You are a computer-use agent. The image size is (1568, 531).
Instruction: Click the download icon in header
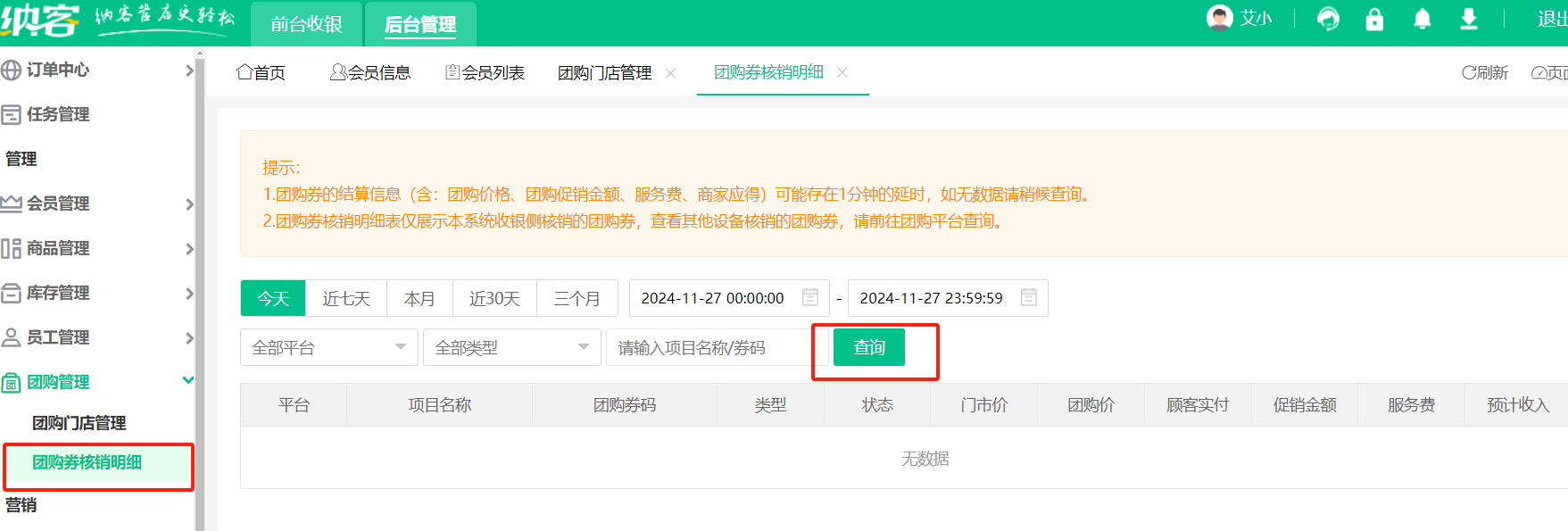tap(1468, 19)
